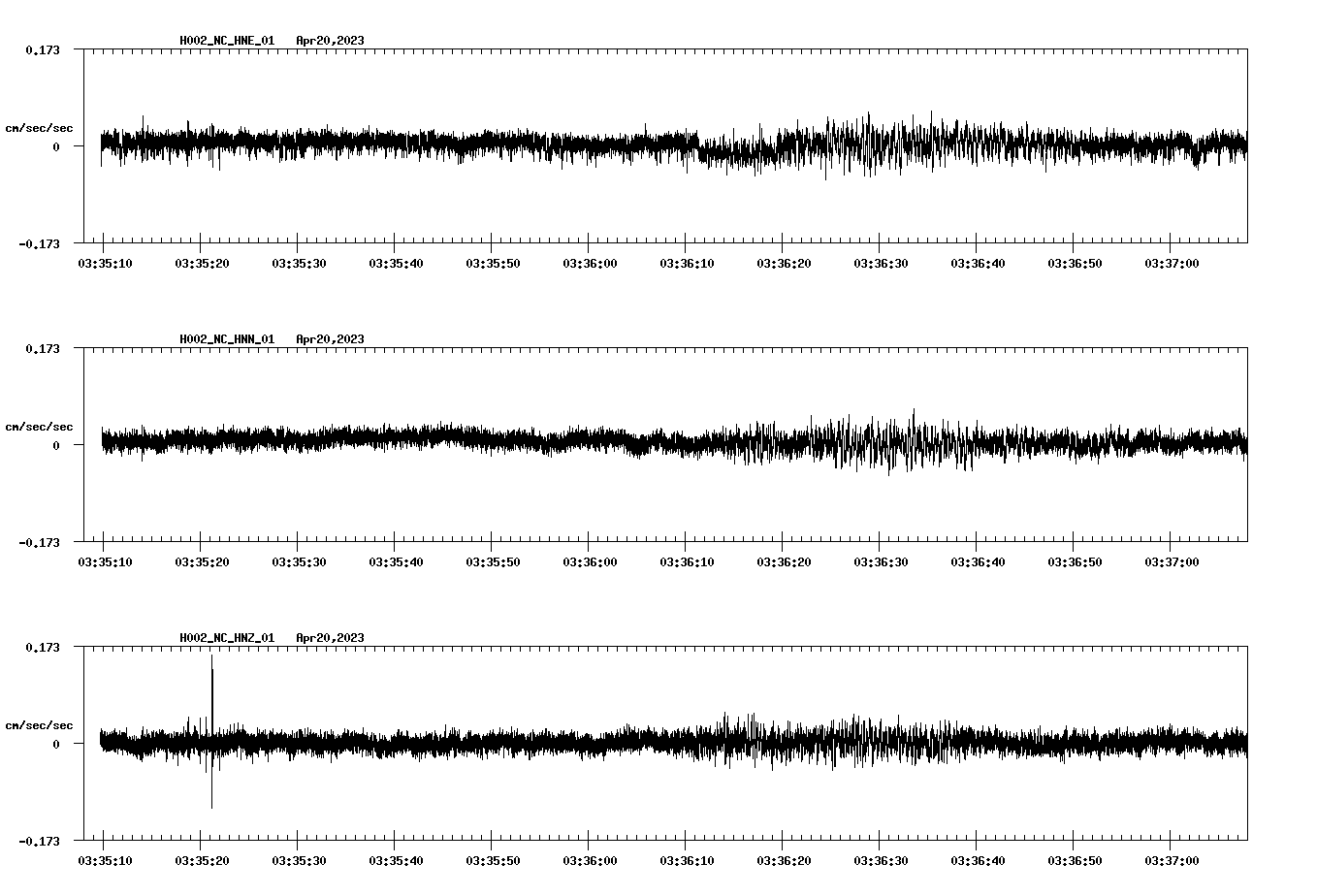Click the cm/sec/sec label on middle plot
The height and width of the screenshot is (896, 1317).
click(x=40, y=426)
